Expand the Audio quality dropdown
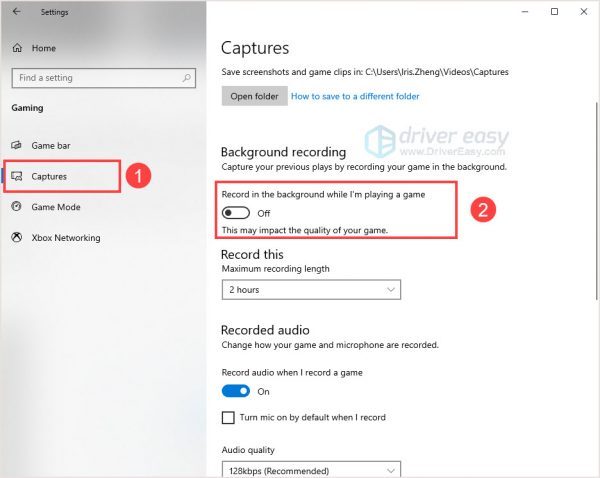The width and height of the screenshot is (600, 478). [311, 469]
